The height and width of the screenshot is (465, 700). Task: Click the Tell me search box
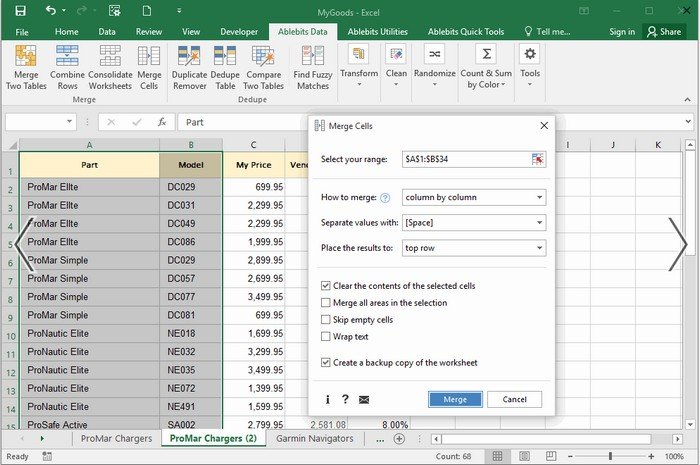click(x=547, y=32)
